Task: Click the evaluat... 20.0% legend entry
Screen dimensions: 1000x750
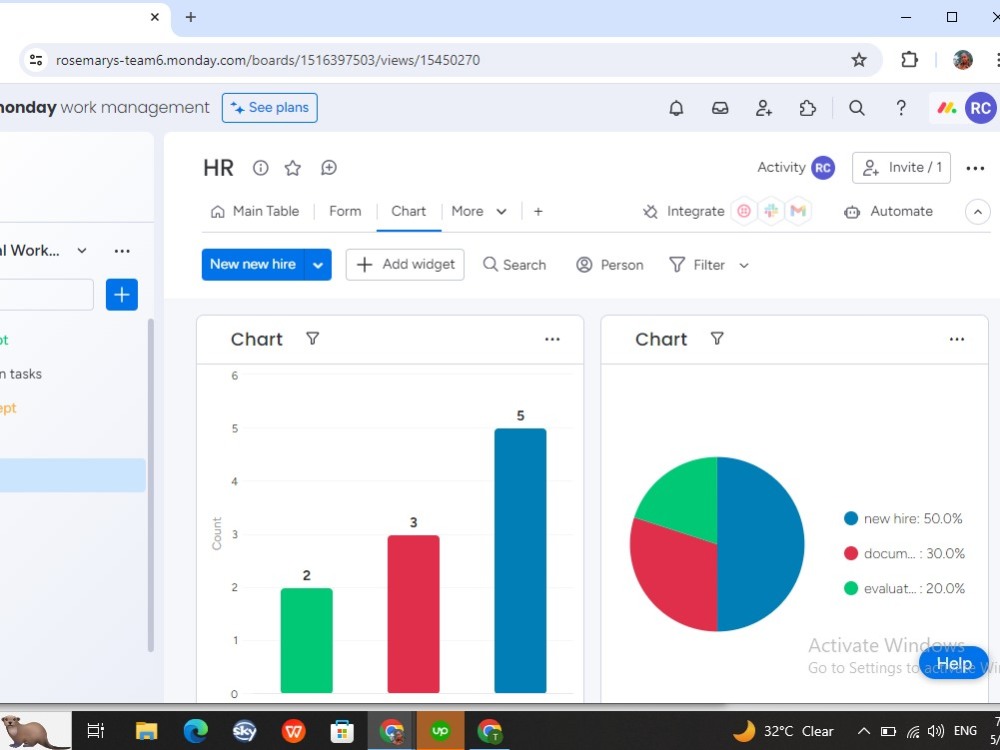Action: 904,588
